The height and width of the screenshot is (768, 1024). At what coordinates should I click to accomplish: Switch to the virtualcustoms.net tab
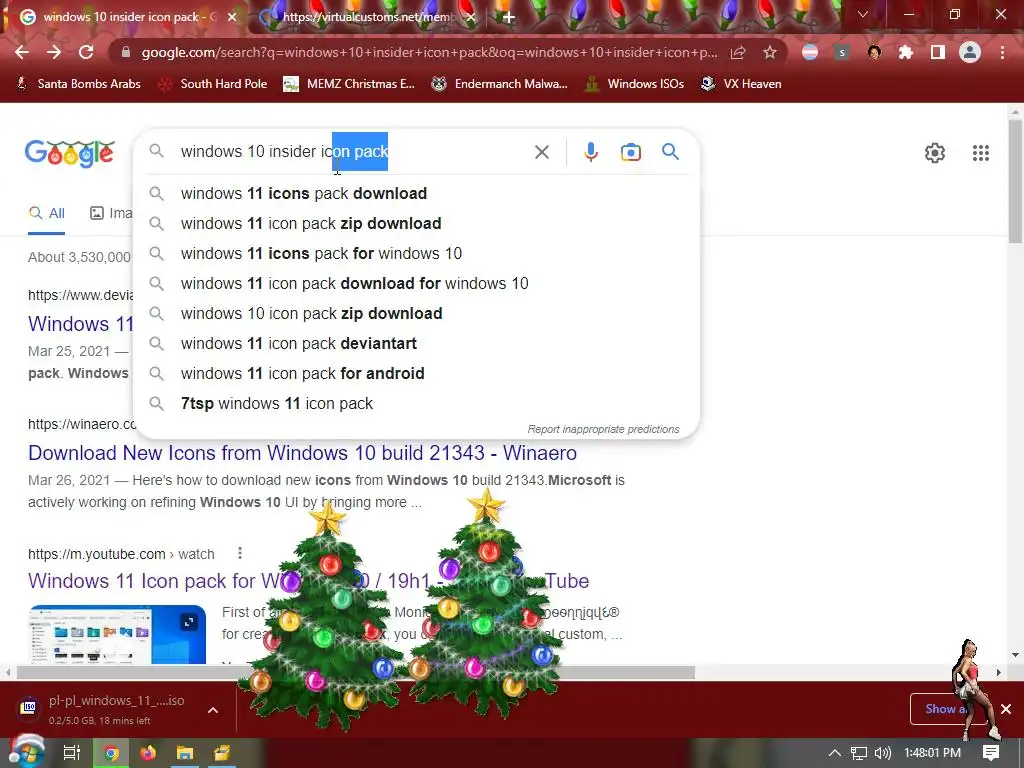[367, 17]
